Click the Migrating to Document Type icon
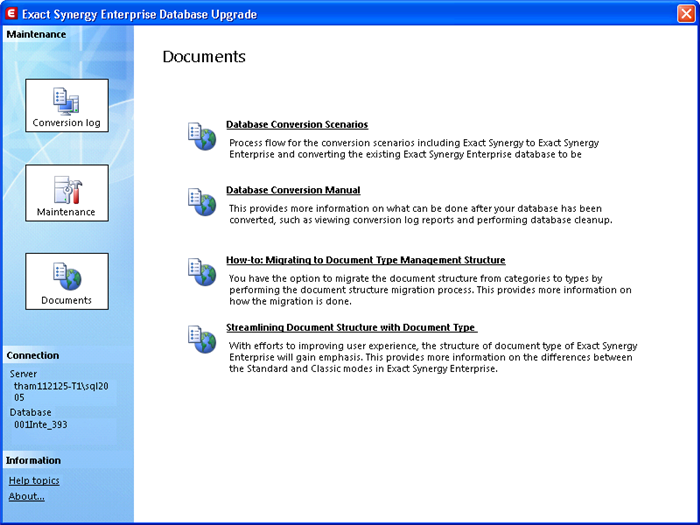This screenshot has width=700, height=525. [x=202, y=271]
